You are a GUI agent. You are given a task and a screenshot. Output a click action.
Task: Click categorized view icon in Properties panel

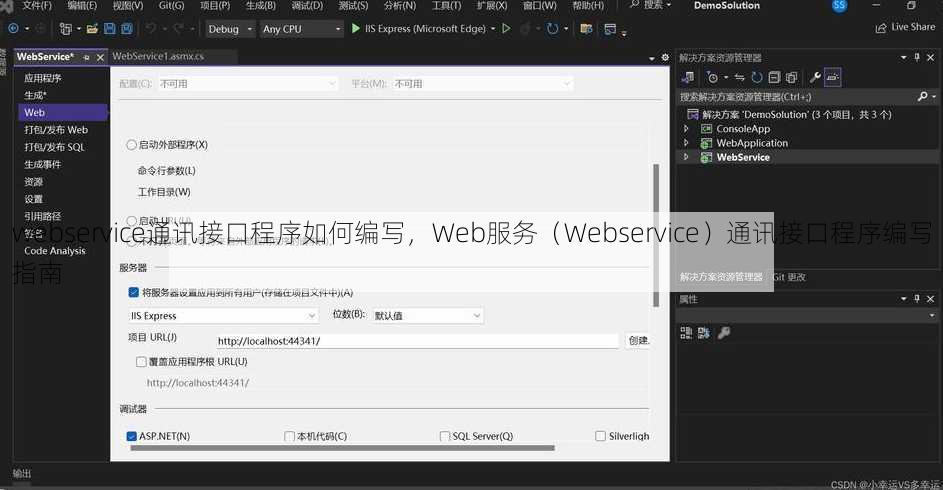click(x=686, y=332)
